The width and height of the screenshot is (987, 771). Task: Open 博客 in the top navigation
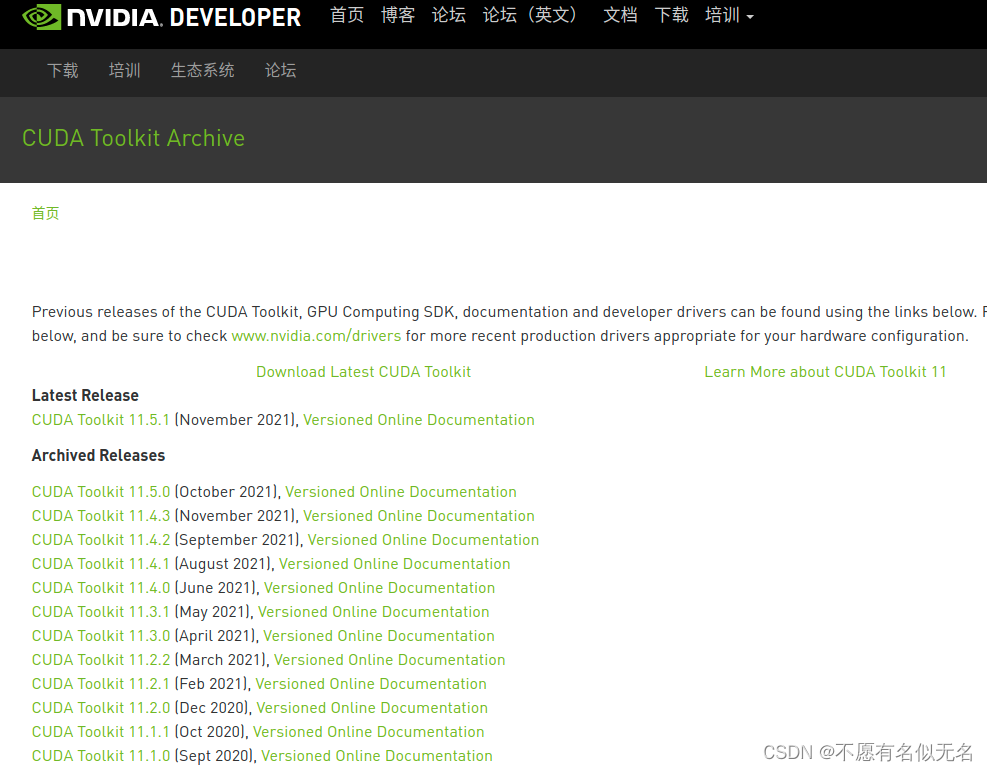[x=398, y=15]
